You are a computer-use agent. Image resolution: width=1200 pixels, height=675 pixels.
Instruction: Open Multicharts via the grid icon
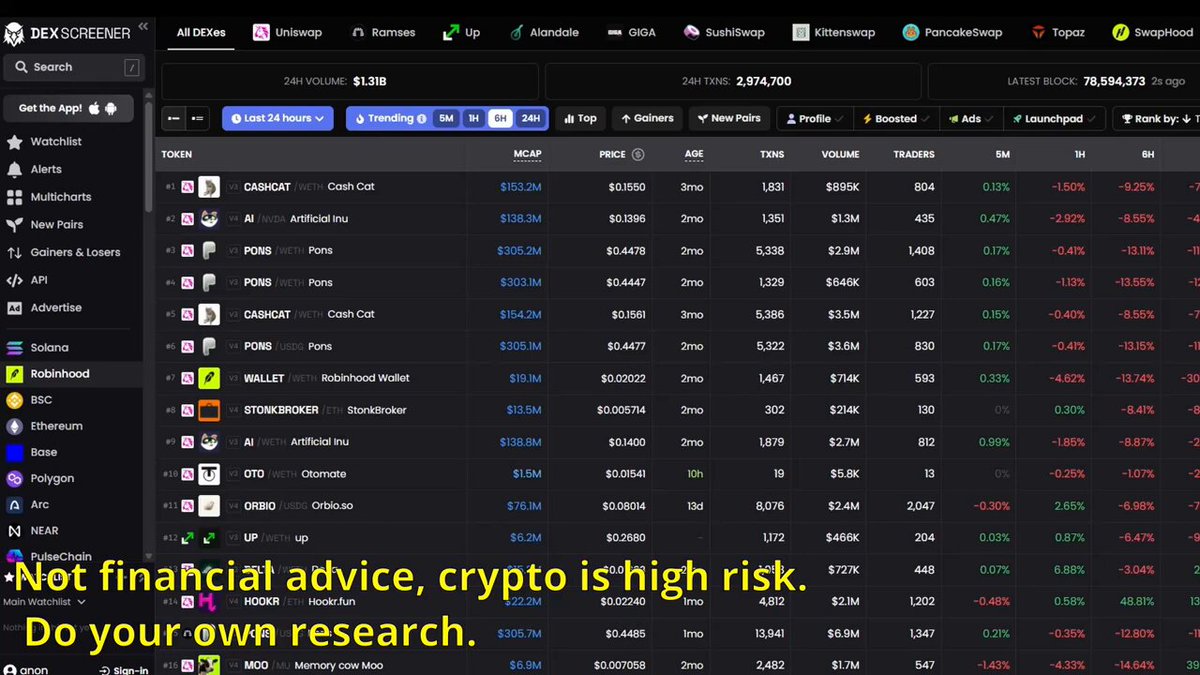pyautogui.click(x=14, y=198)
